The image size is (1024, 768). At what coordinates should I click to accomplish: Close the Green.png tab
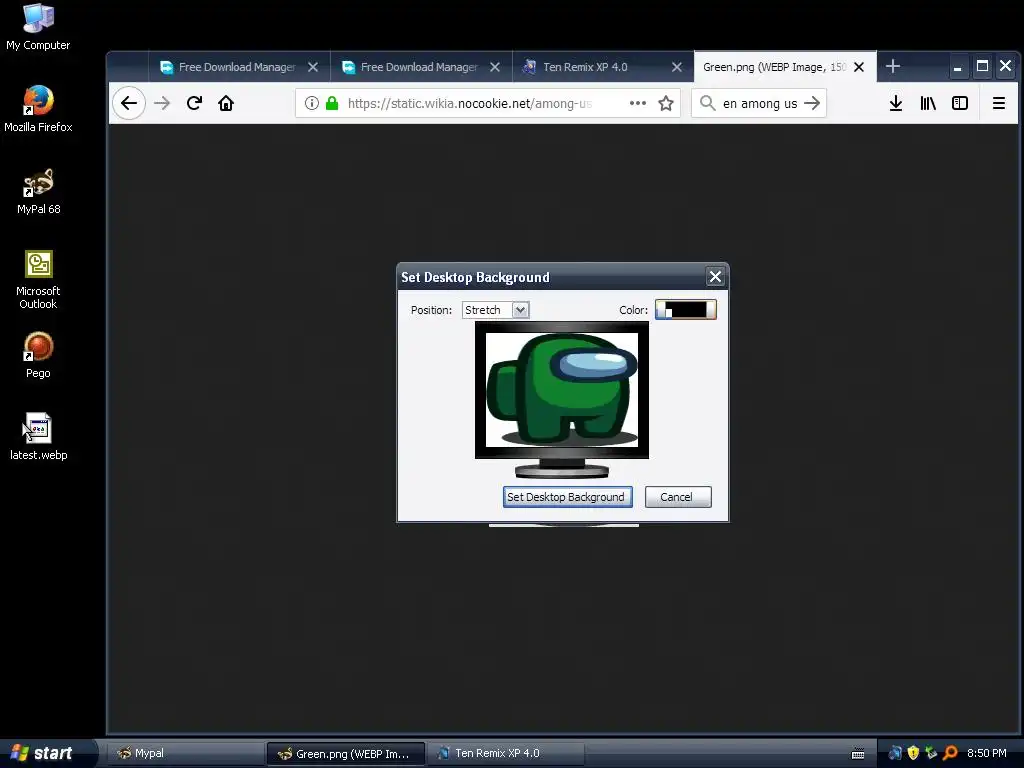pyautogui.click(x=859, y=67)
